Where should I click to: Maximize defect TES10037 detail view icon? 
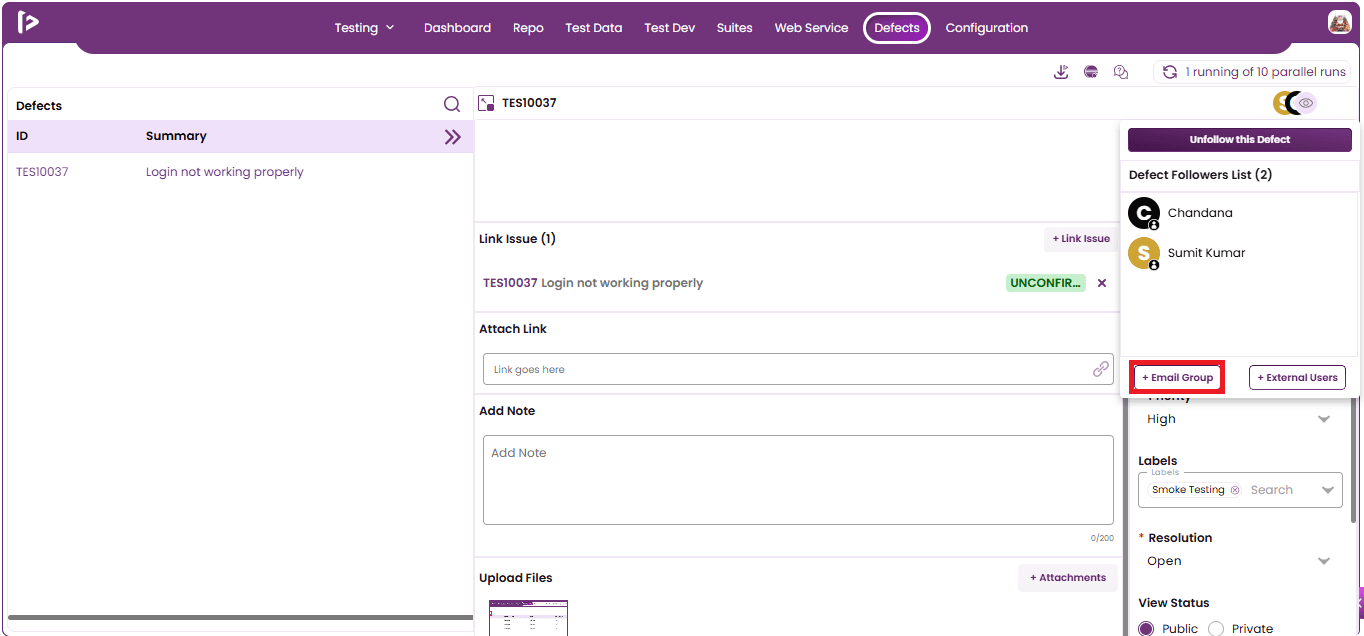pyautogui.click(x=487, y=103)
